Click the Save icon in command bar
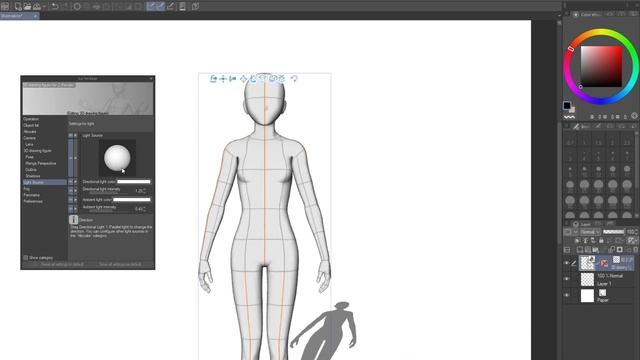The image size is (640, 360). [36, 6]
